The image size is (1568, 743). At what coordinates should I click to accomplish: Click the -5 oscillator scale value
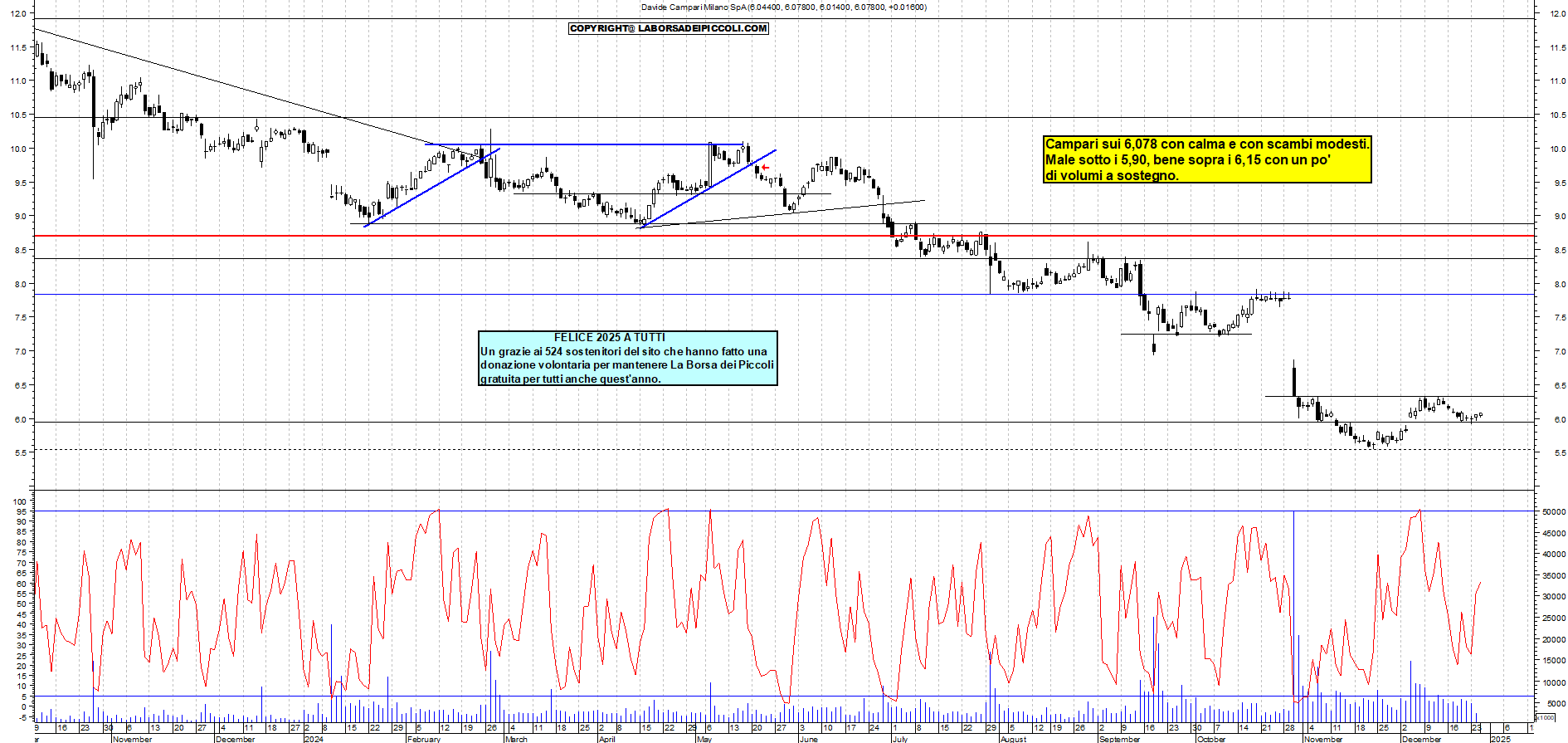[x=23, y=717]
